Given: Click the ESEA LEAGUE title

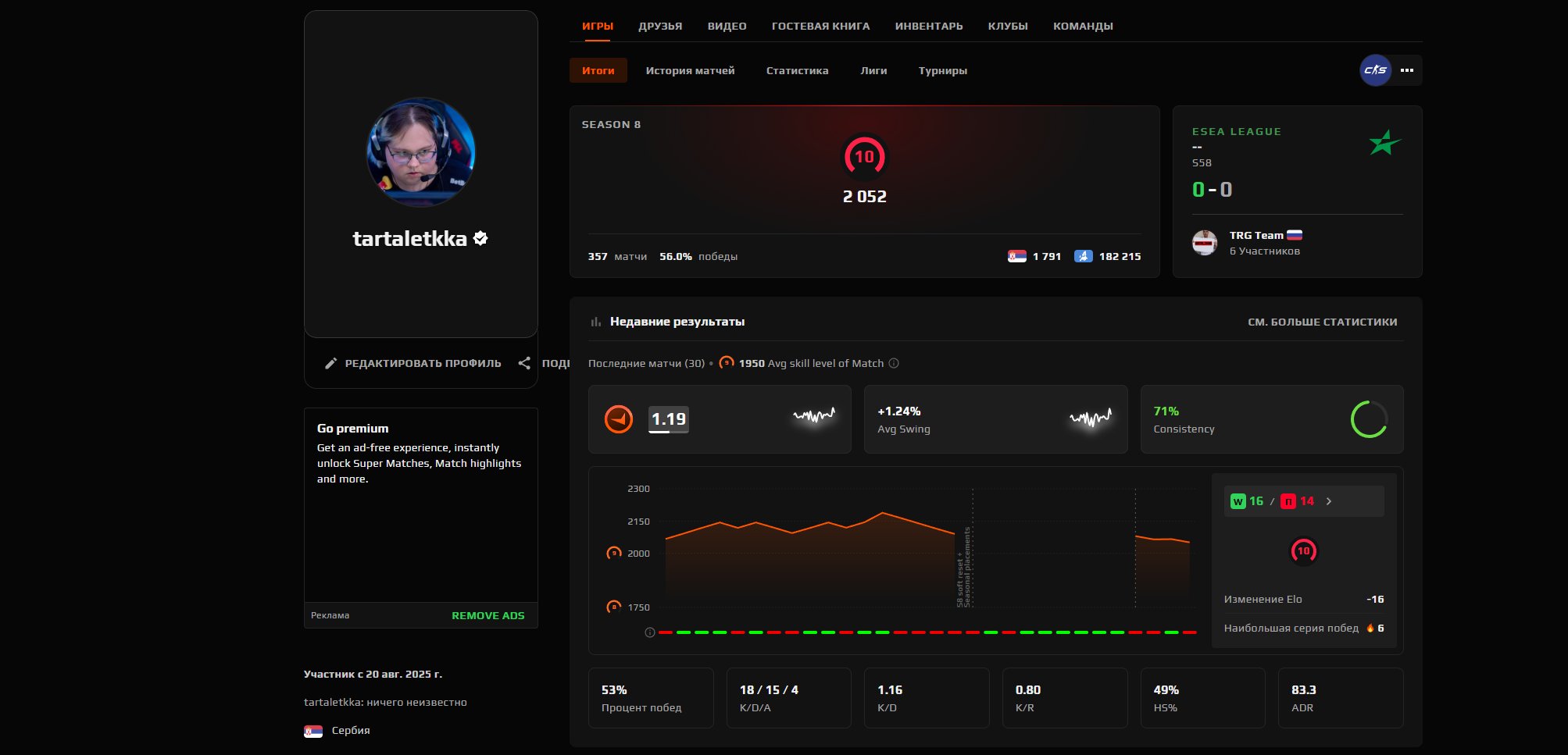Looking at the screenshot, I should [1237, 131].
